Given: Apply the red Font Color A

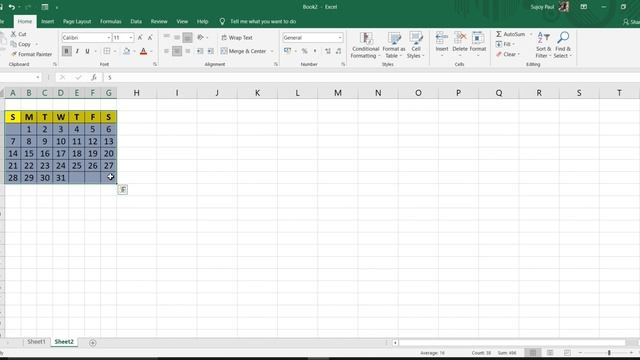Looking at the screenshot, I should pyautogui.click(x=143, y=51).
